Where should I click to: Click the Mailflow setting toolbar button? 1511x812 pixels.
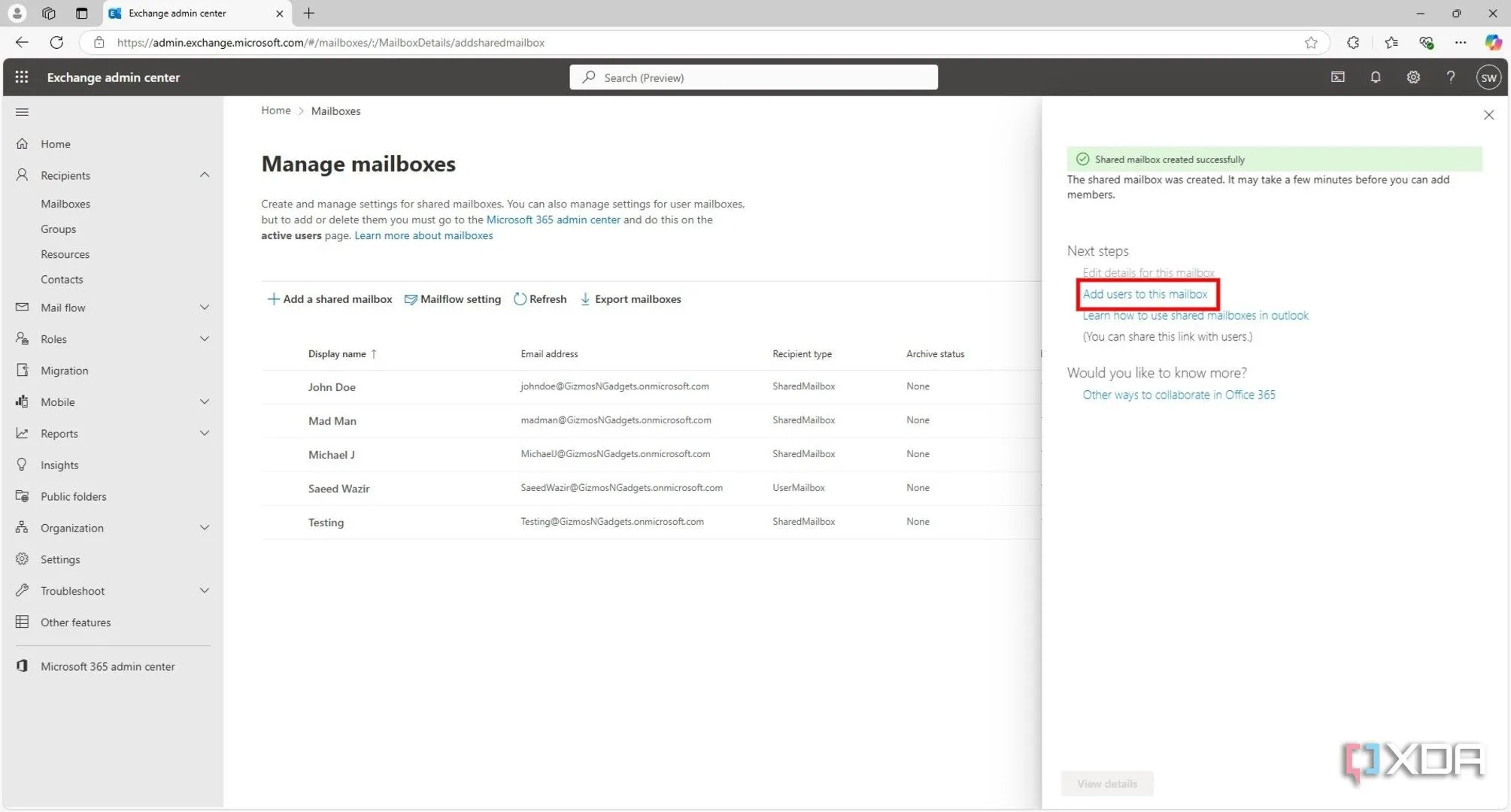click(x=452, y=298)
